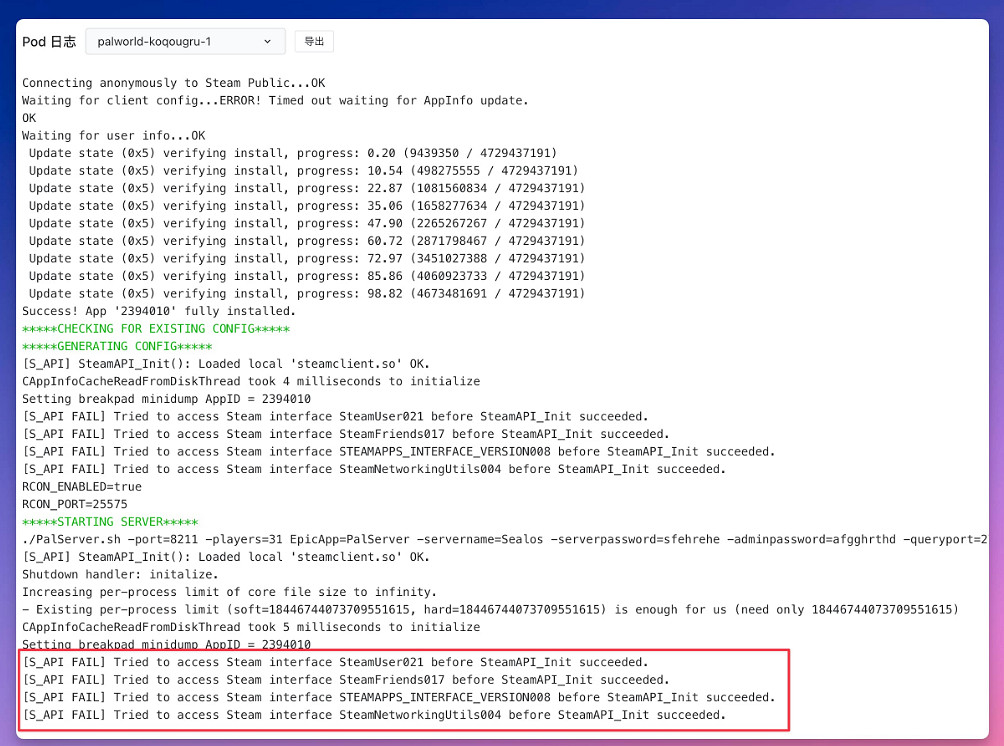
Task: Click the chevron arrow in pod selector
Action: click(x=267, y=41)
